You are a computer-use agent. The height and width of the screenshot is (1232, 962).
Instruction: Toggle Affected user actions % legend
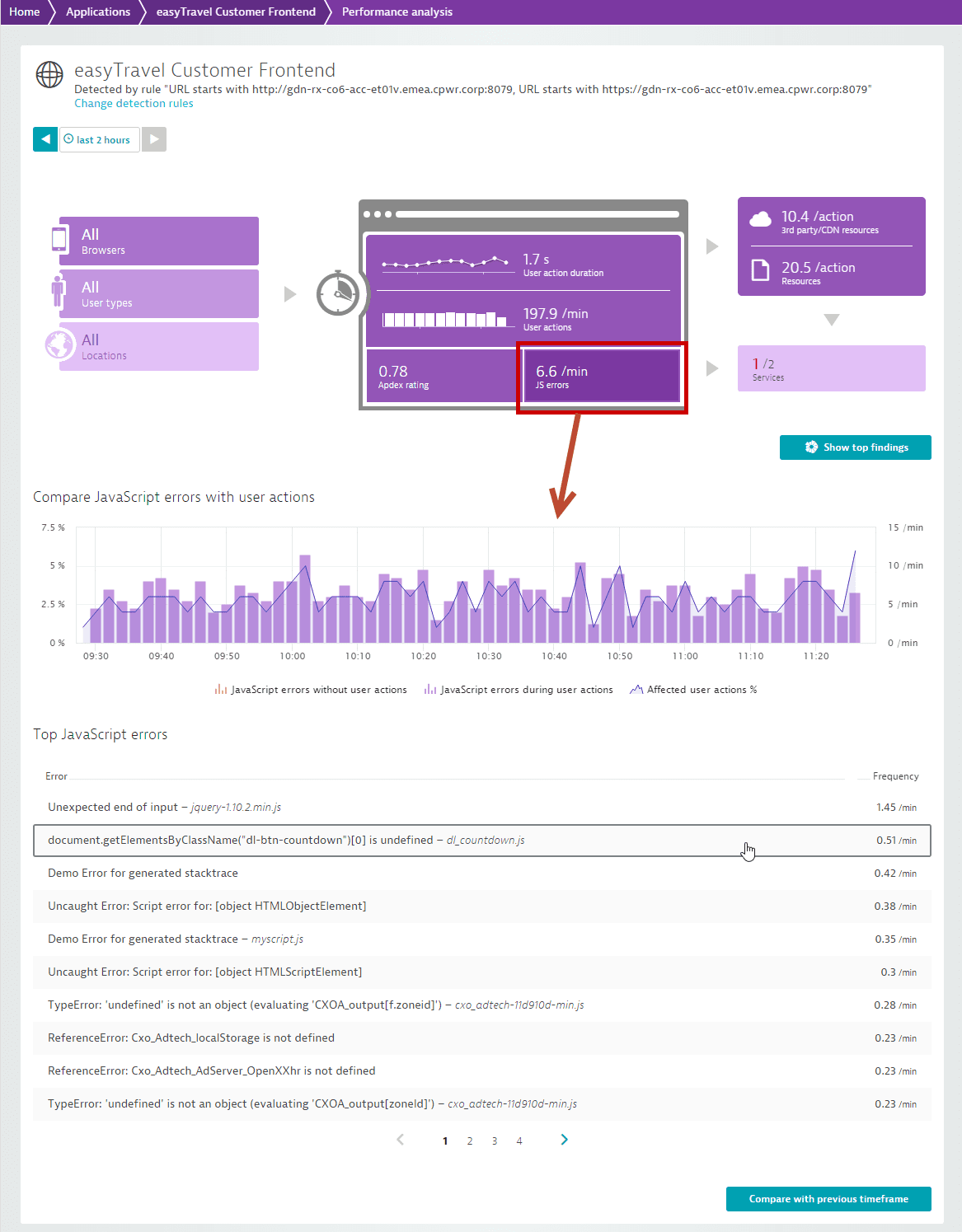click(x=693, y=690)
